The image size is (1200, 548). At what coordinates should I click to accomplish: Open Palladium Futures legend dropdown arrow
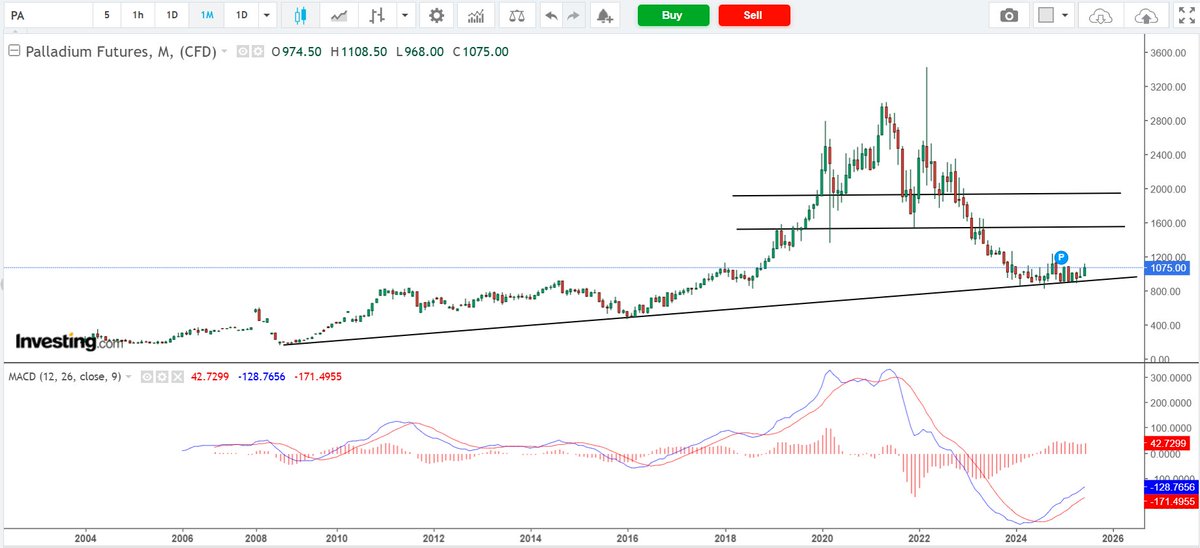pyautogui.click(x=224, y=51)
